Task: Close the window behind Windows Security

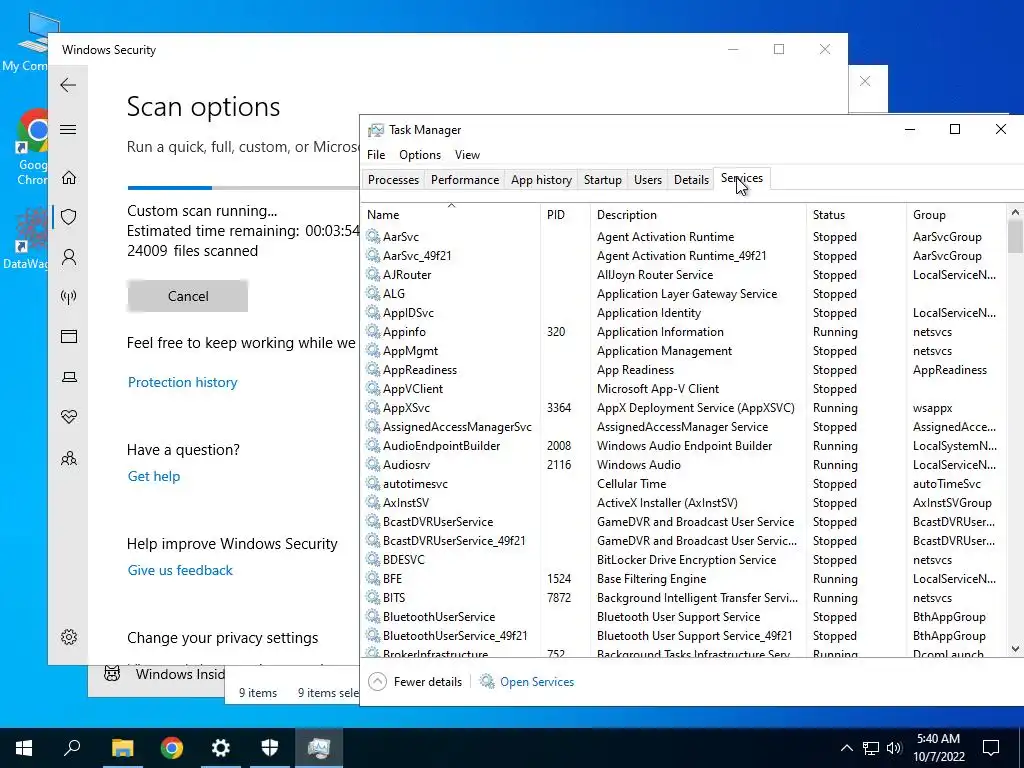Action: (865, 81)
